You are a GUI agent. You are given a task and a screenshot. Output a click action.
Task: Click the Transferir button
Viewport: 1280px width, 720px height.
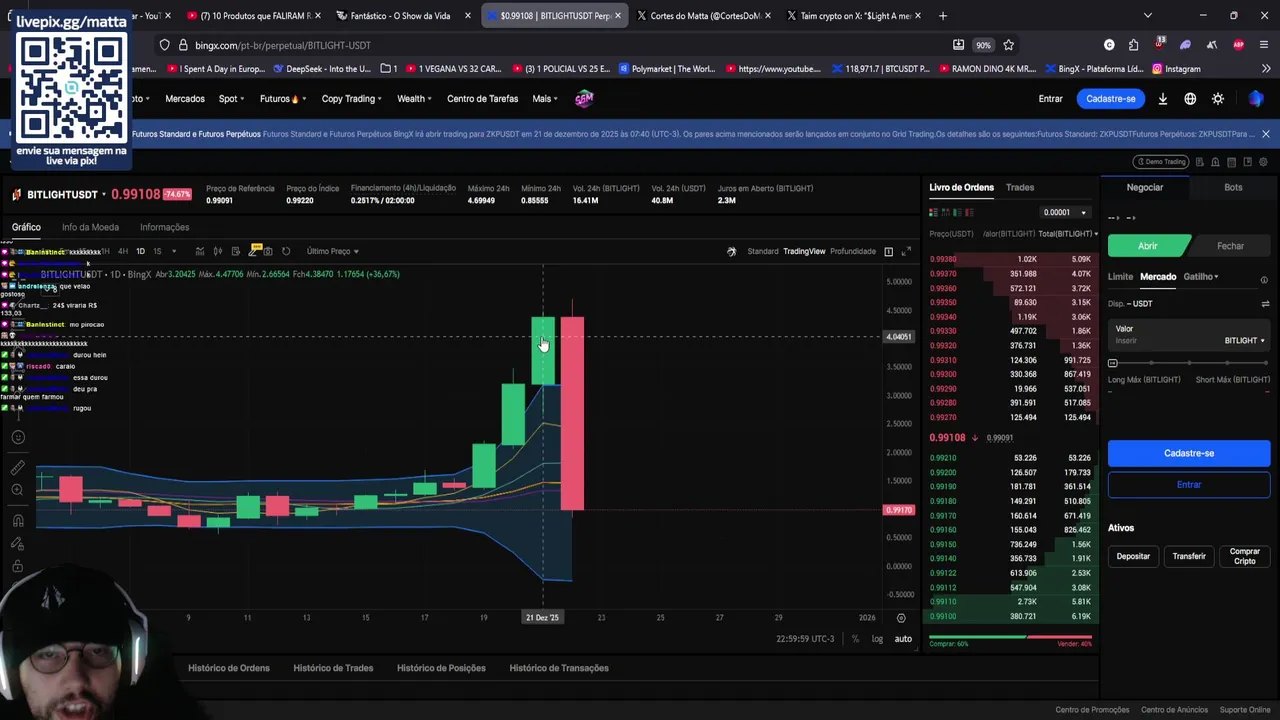1189,556
